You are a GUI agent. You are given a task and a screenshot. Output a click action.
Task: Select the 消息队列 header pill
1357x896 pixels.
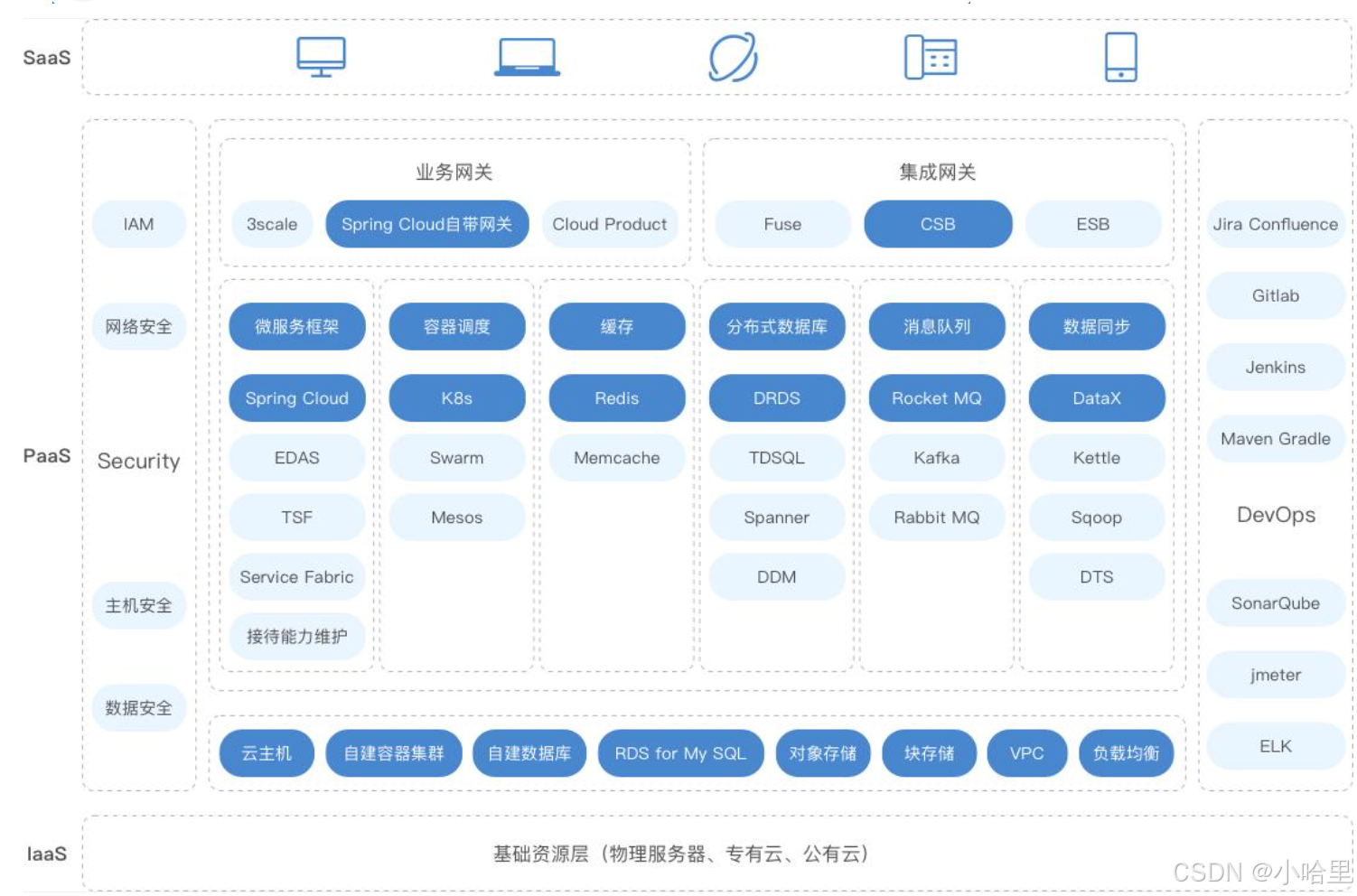pyautogui.click(x=937, y=326)
